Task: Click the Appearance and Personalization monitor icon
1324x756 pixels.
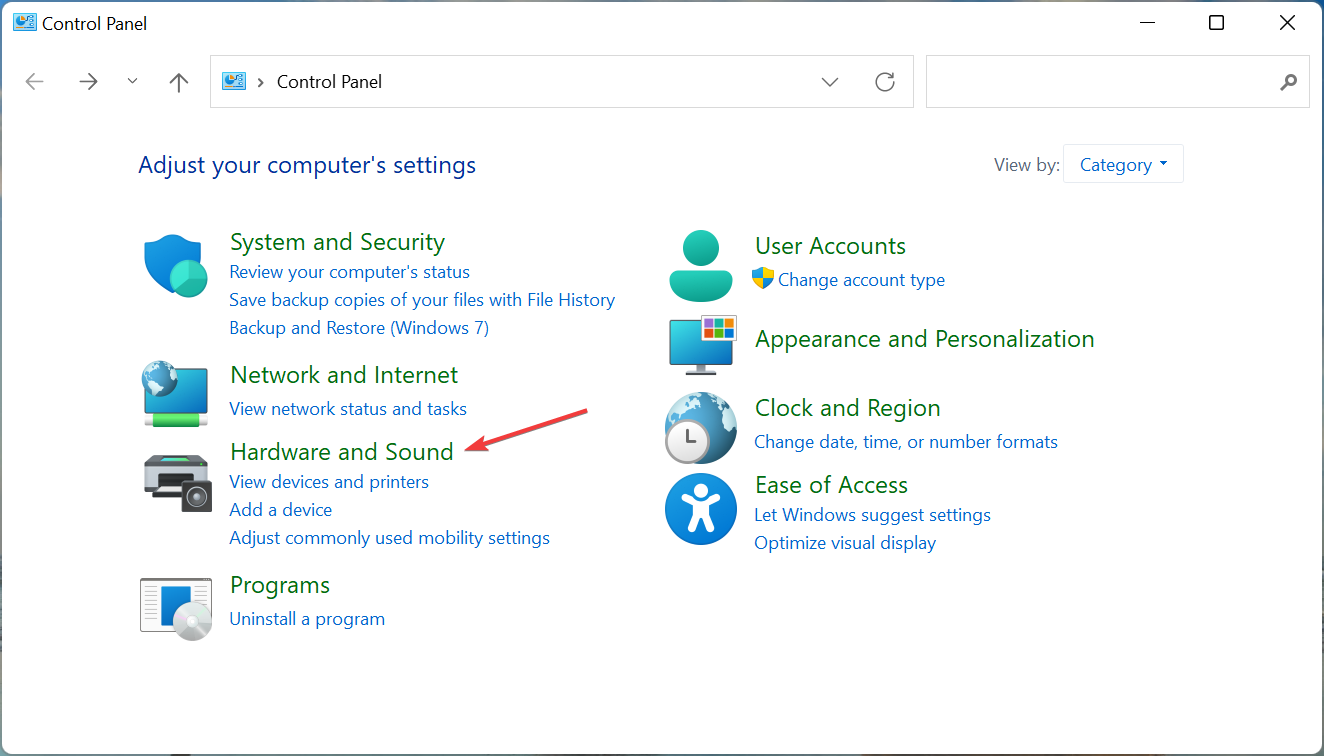Action: click(701, 344)
